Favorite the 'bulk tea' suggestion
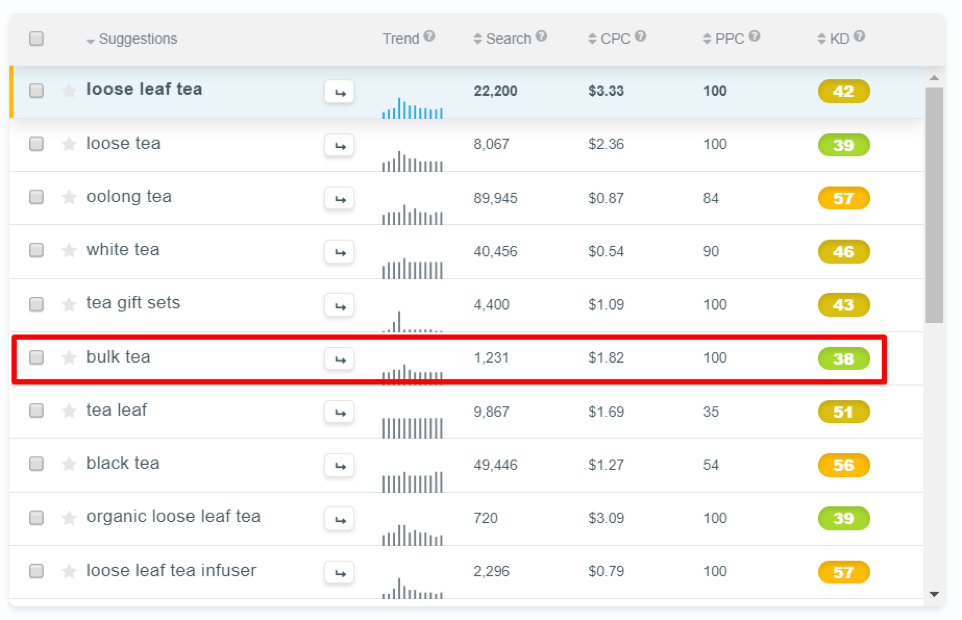The width and height of the screenshot is (962, 620). tap(69, 358)
